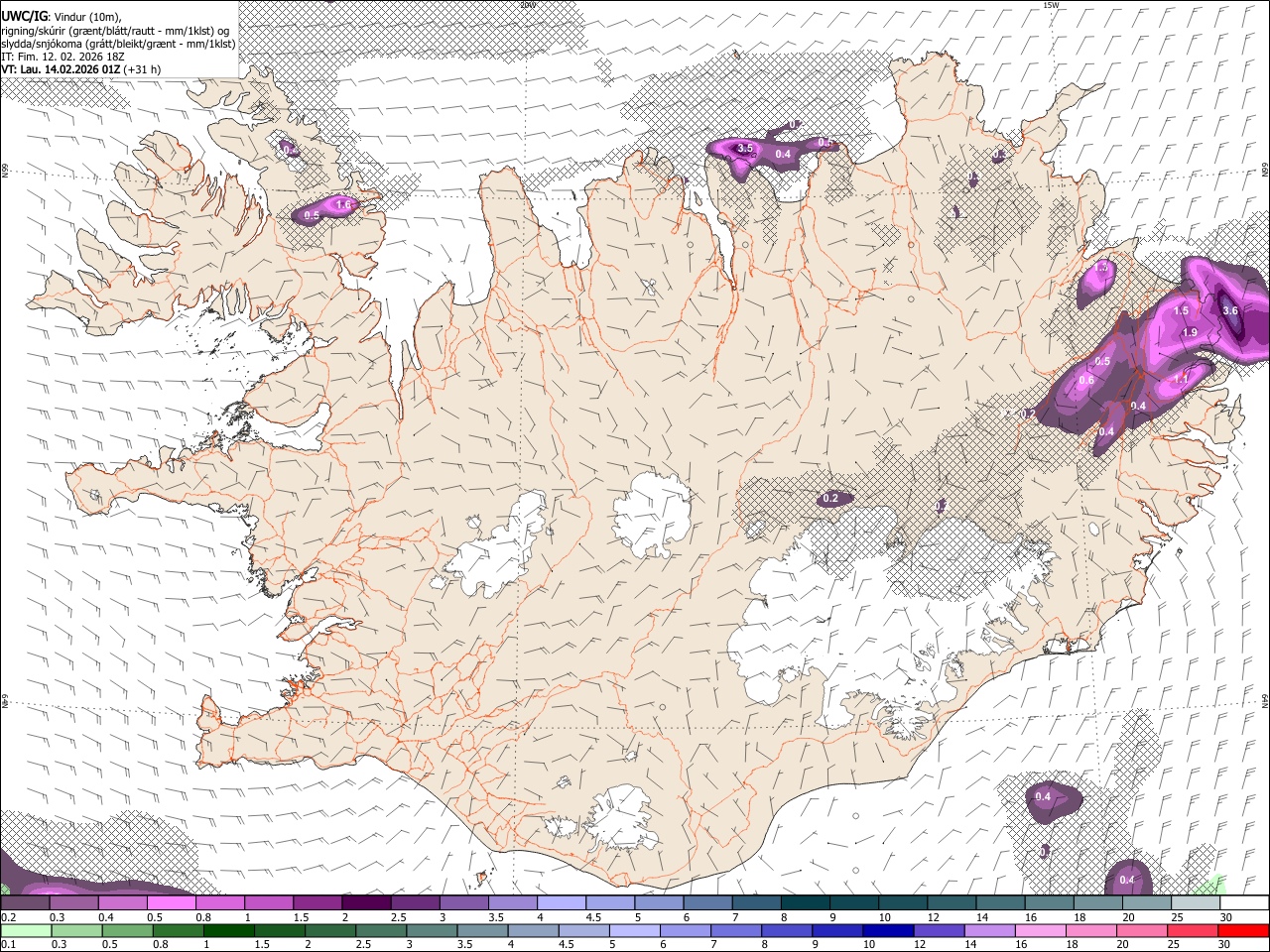Click the 1.6 snowfall value in the Westfjords
Screen dimensions: 1270x952
pos(345,204)
